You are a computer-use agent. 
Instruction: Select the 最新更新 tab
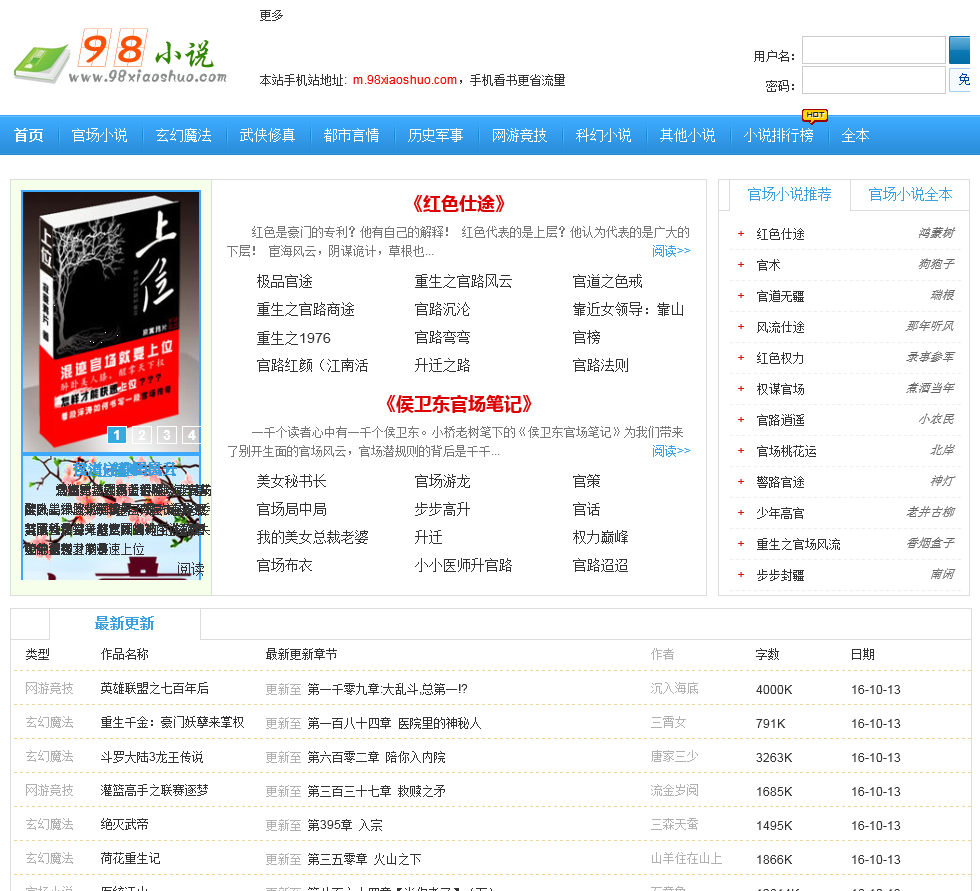pos(124,623)
